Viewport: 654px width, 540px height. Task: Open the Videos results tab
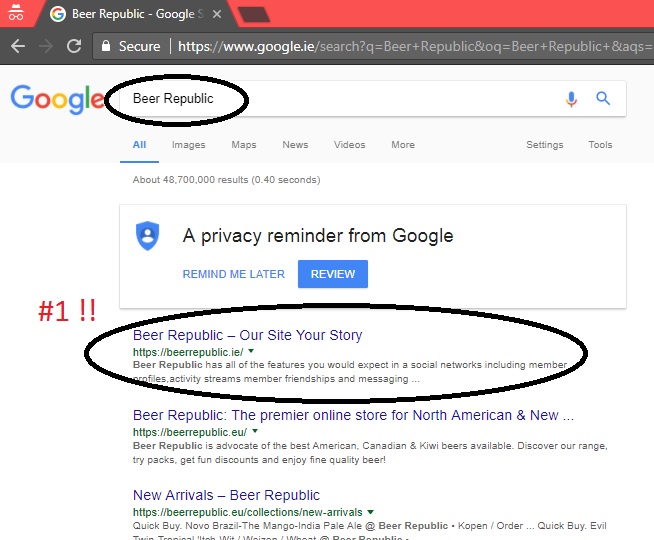[350, 145]
